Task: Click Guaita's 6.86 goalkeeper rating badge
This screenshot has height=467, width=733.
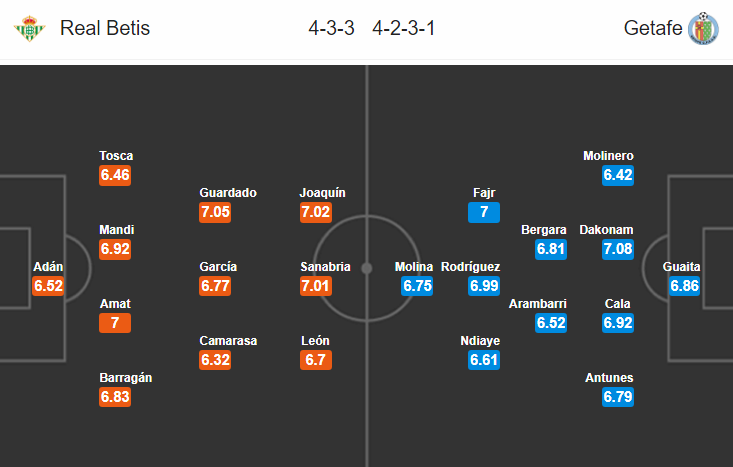Action: click(x=684, y=286)
